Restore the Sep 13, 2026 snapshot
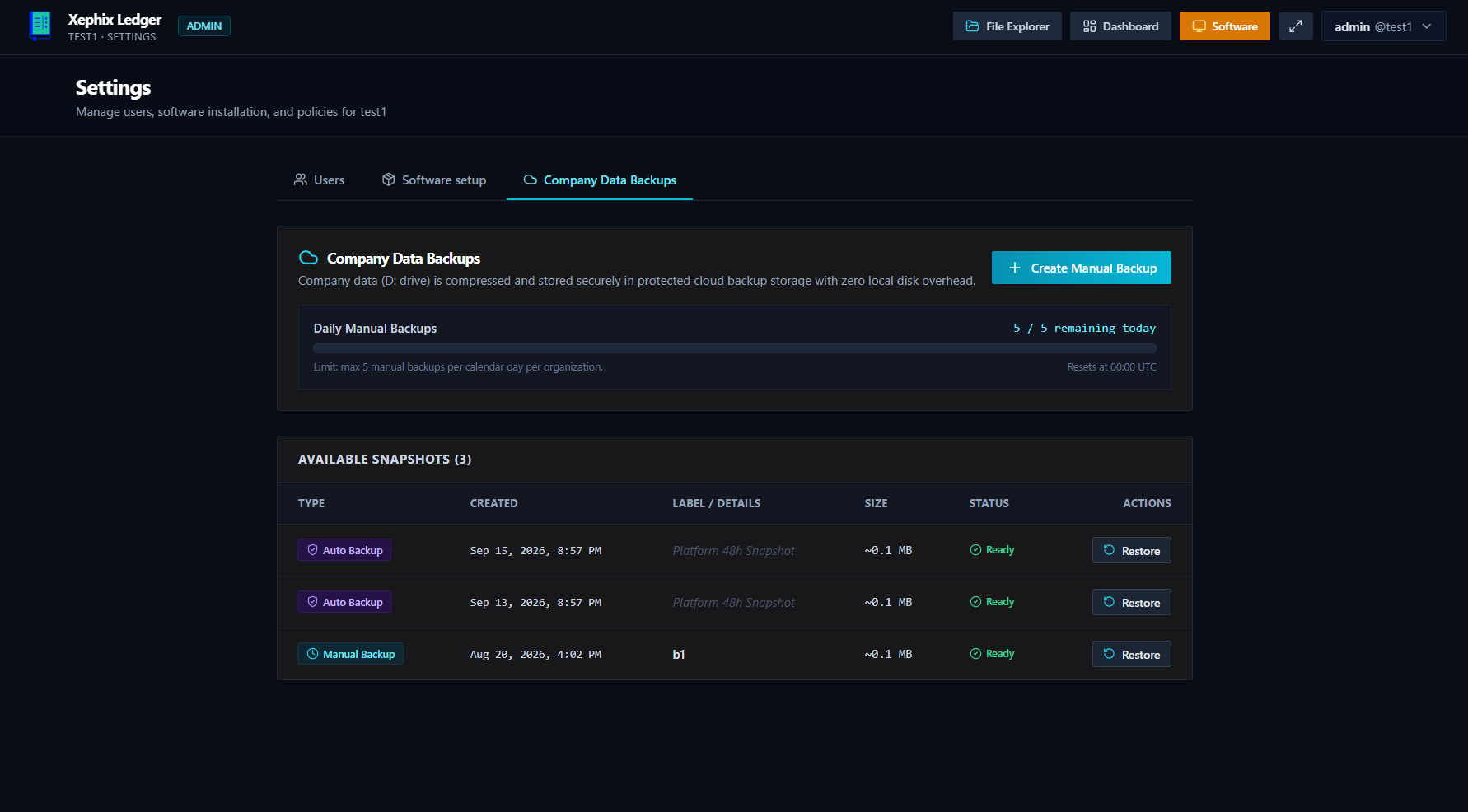Screen dimensions: 1468x812 pos(1131,602)
